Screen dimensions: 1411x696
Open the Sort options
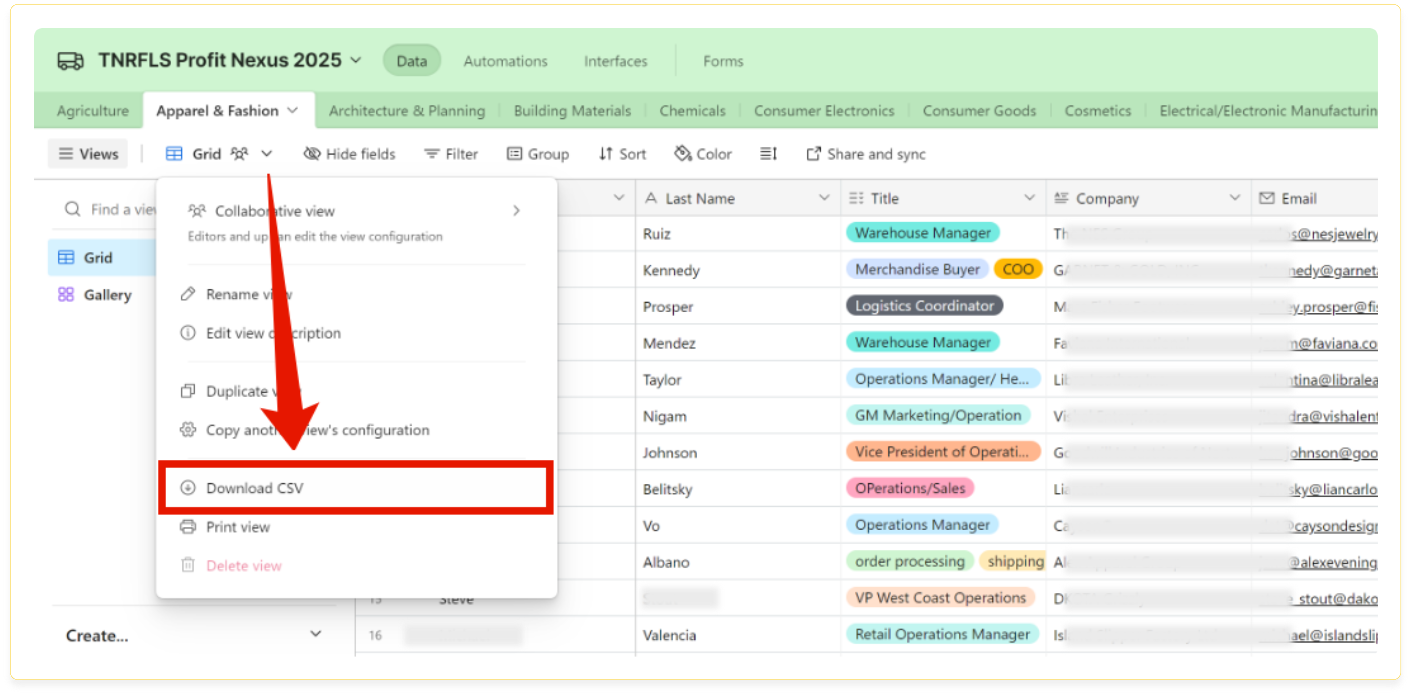(622, 154)
